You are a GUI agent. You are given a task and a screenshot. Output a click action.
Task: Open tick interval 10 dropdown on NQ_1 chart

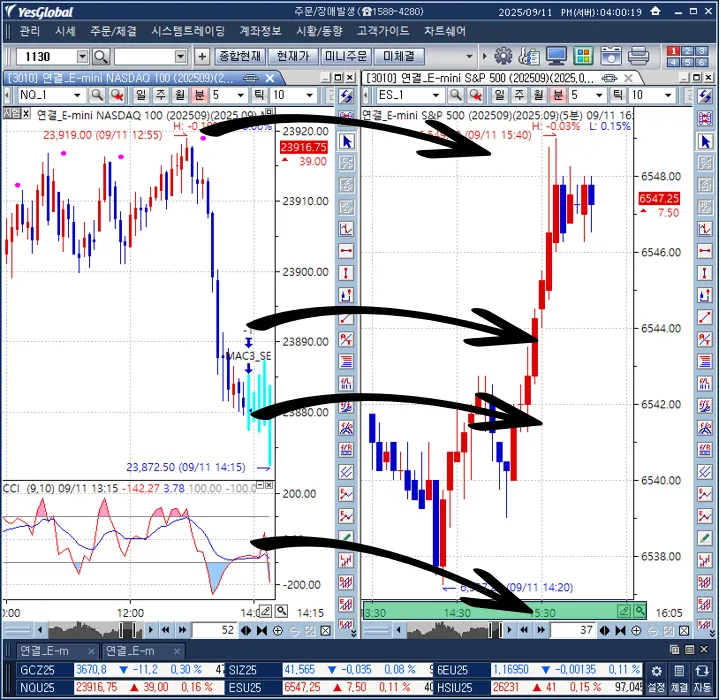(310, 95)
